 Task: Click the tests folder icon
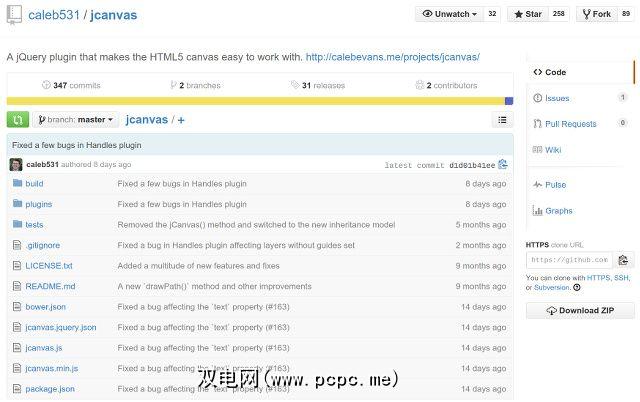pos(17,224)
